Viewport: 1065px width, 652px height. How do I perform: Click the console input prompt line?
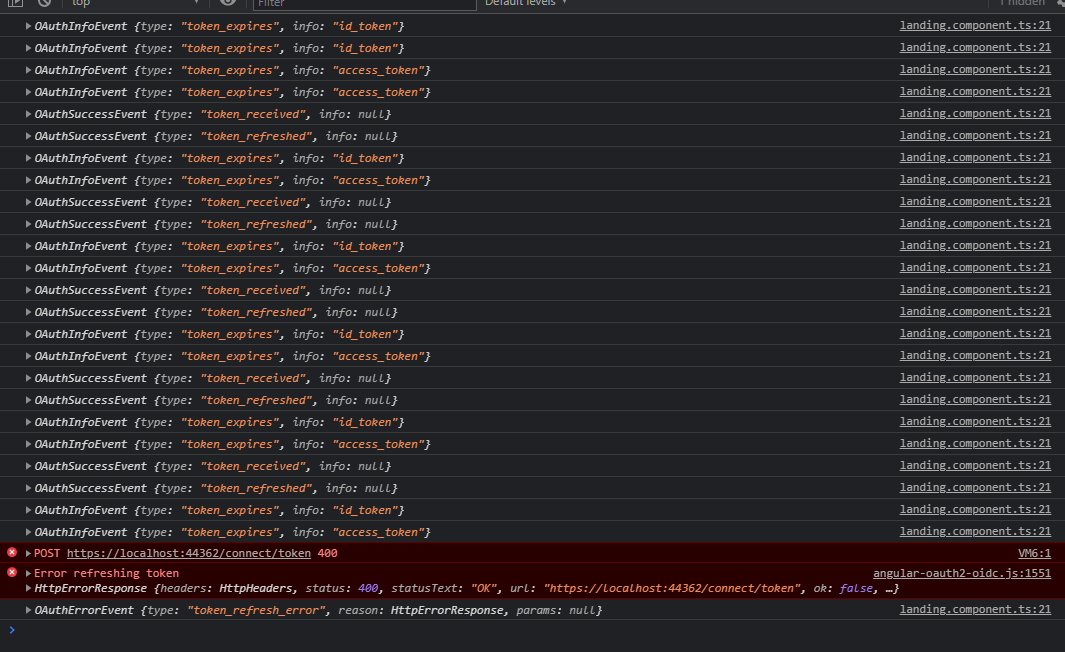click(x=500, y=630)
